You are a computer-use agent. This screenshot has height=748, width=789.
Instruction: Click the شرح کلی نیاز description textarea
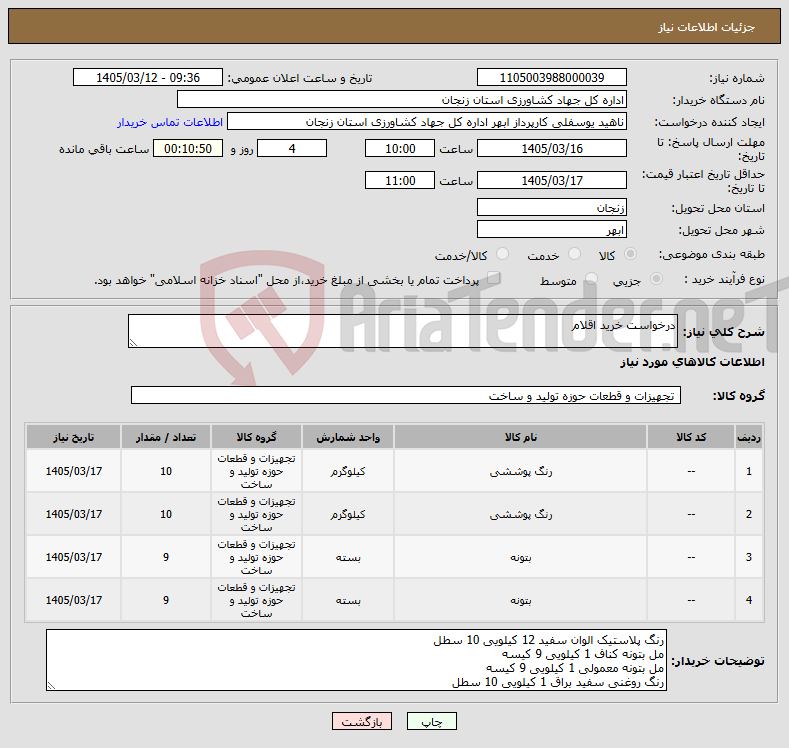point(403,331)
